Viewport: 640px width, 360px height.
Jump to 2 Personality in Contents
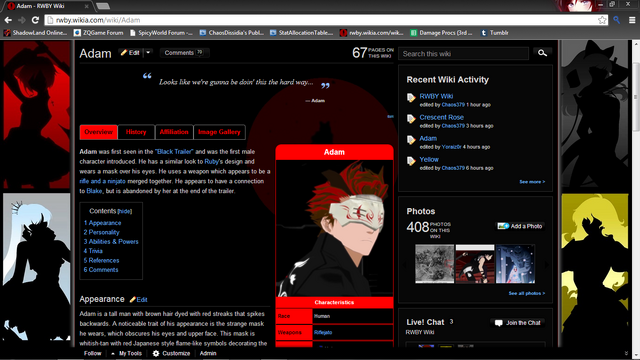coord(102,232)
